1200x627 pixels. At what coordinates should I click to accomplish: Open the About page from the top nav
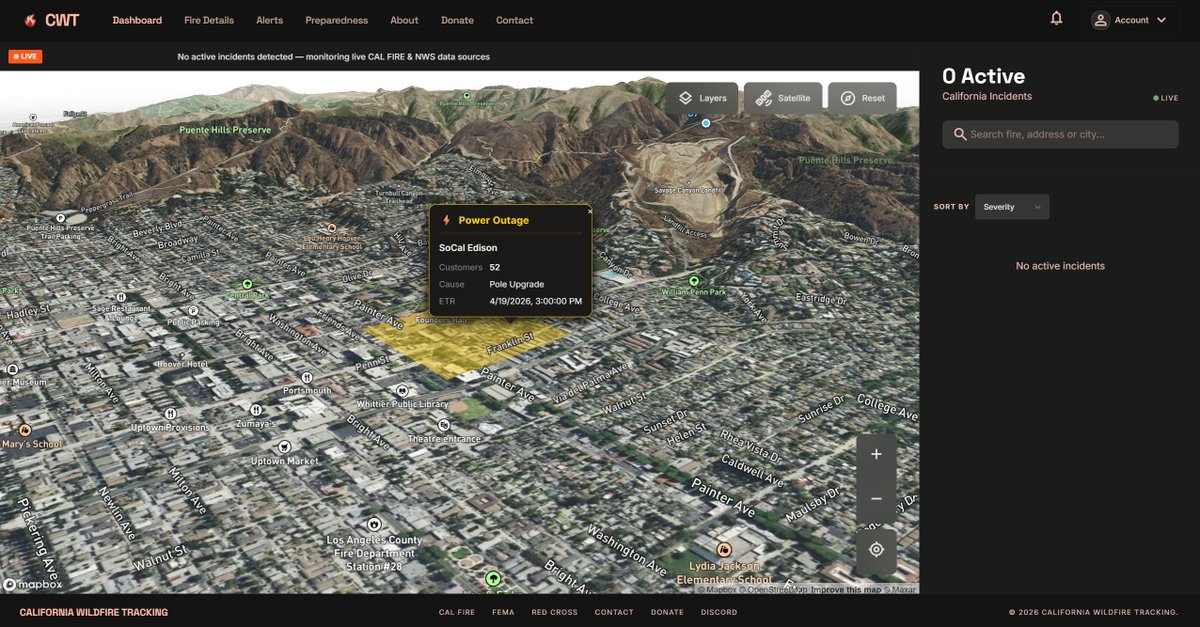404,20
